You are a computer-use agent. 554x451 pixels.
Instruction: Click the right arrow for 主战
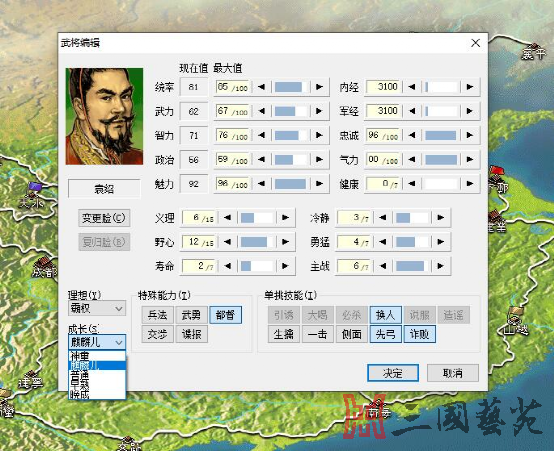441,266
